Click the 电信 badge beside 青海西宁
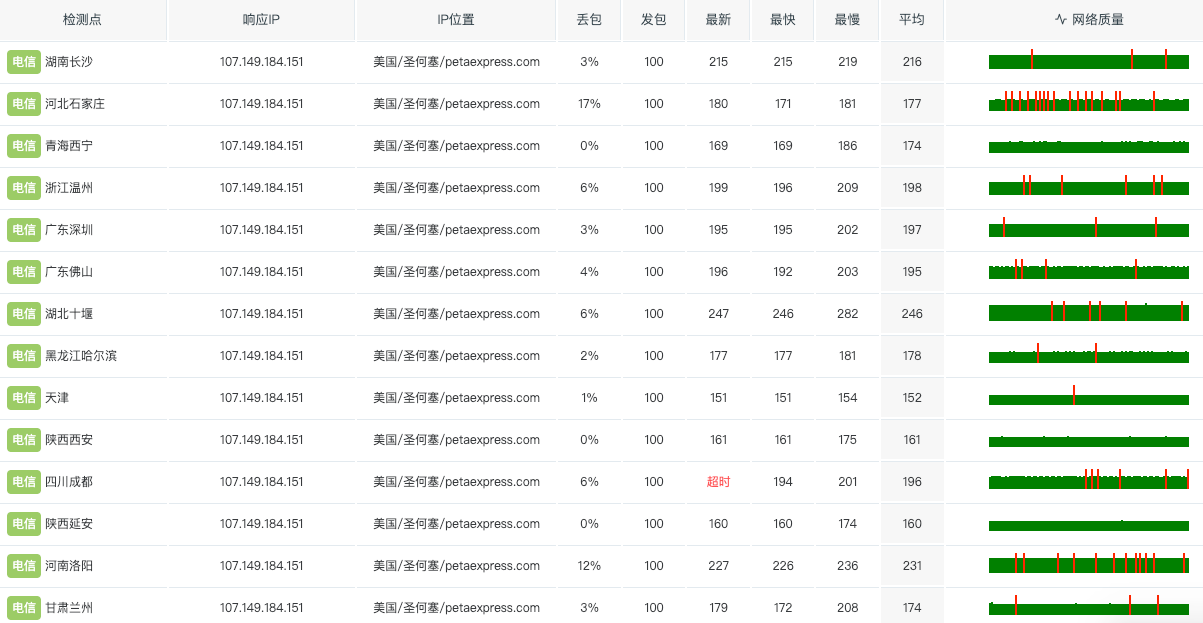The image size is (1203, 623). point(23,146)
